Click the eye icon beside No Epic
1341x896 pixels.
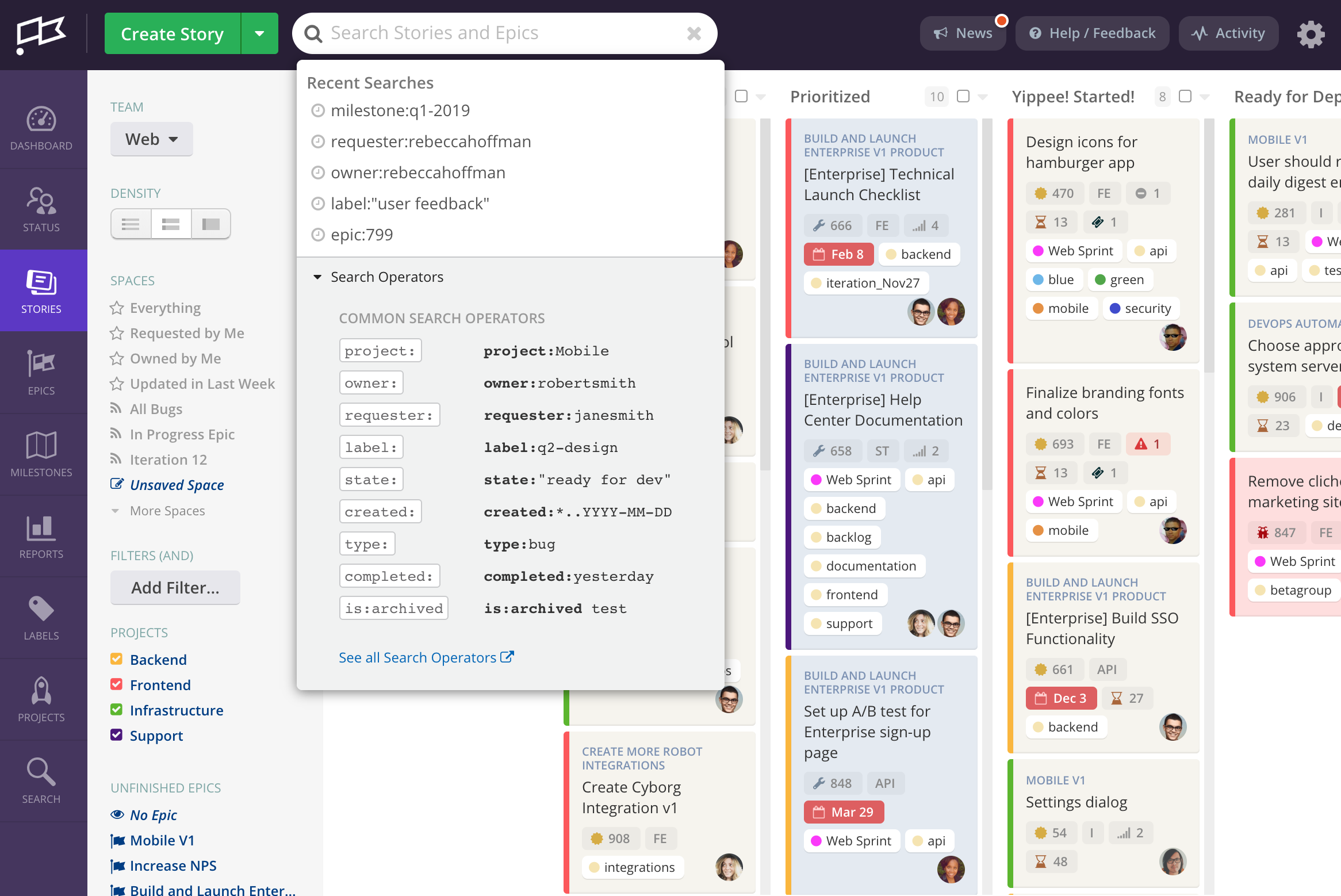pos(117,814)
